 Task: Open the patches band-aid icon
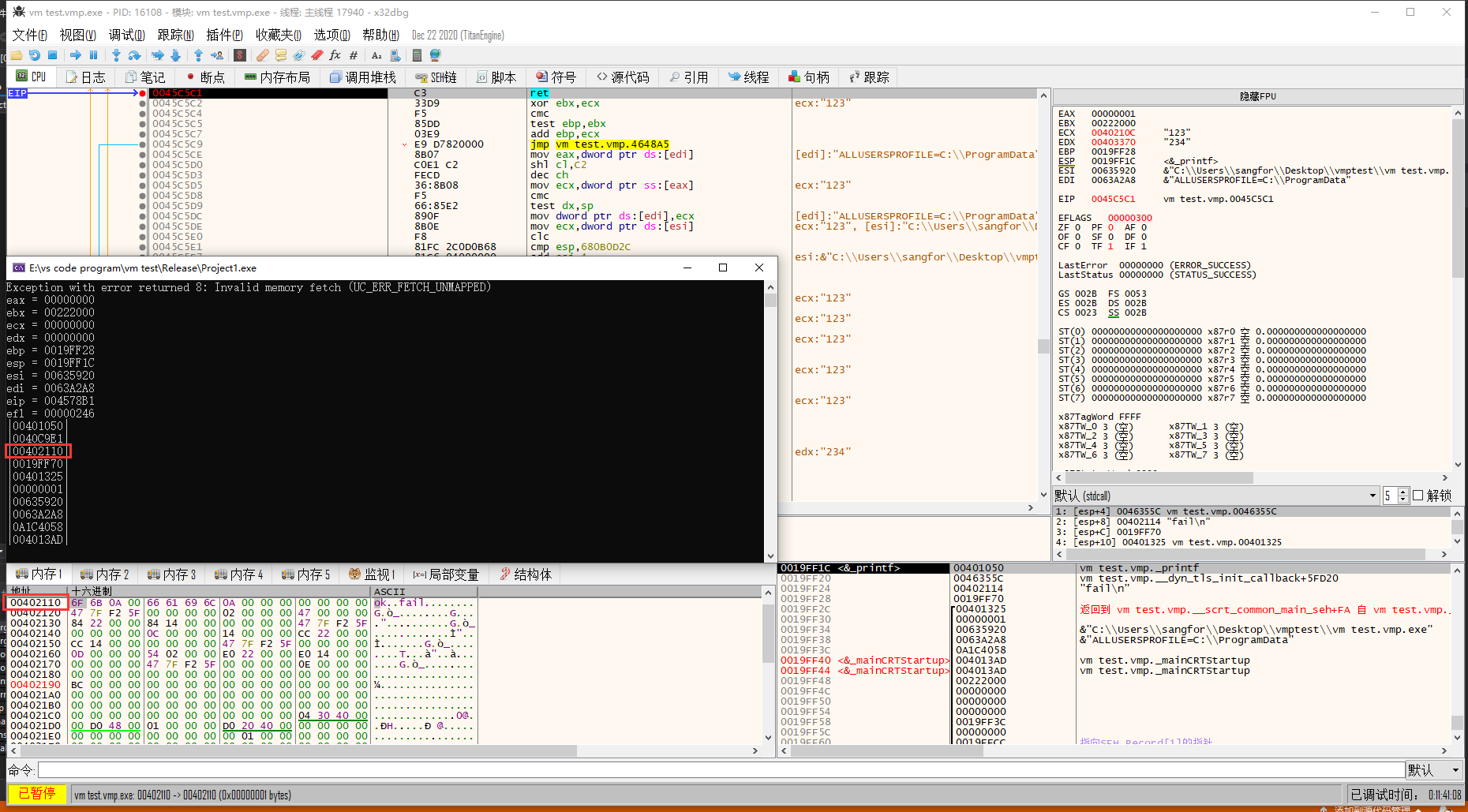point(262,55)
